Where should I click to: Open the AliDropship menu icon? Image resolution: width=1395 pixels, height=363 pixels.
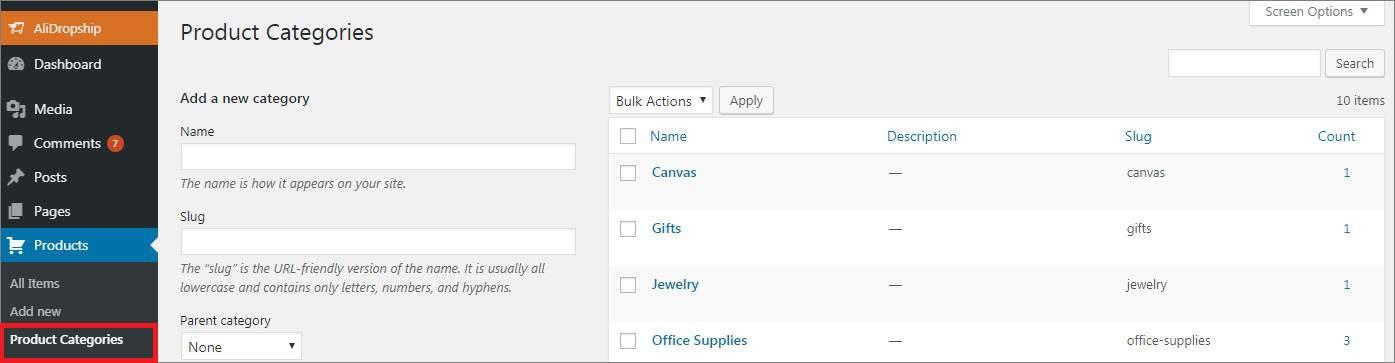click(x=16, y=29)
